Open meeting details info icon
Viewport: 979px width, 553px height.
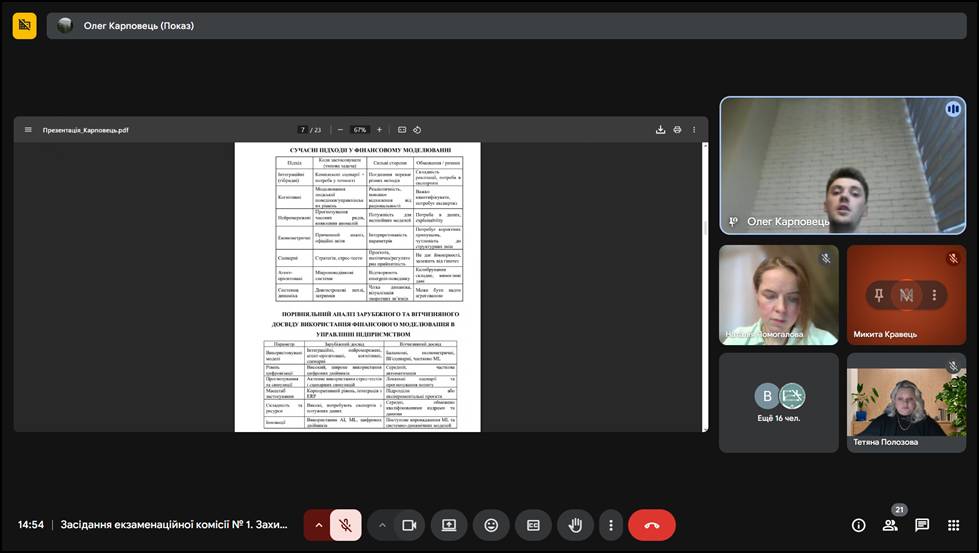point(858,525)
